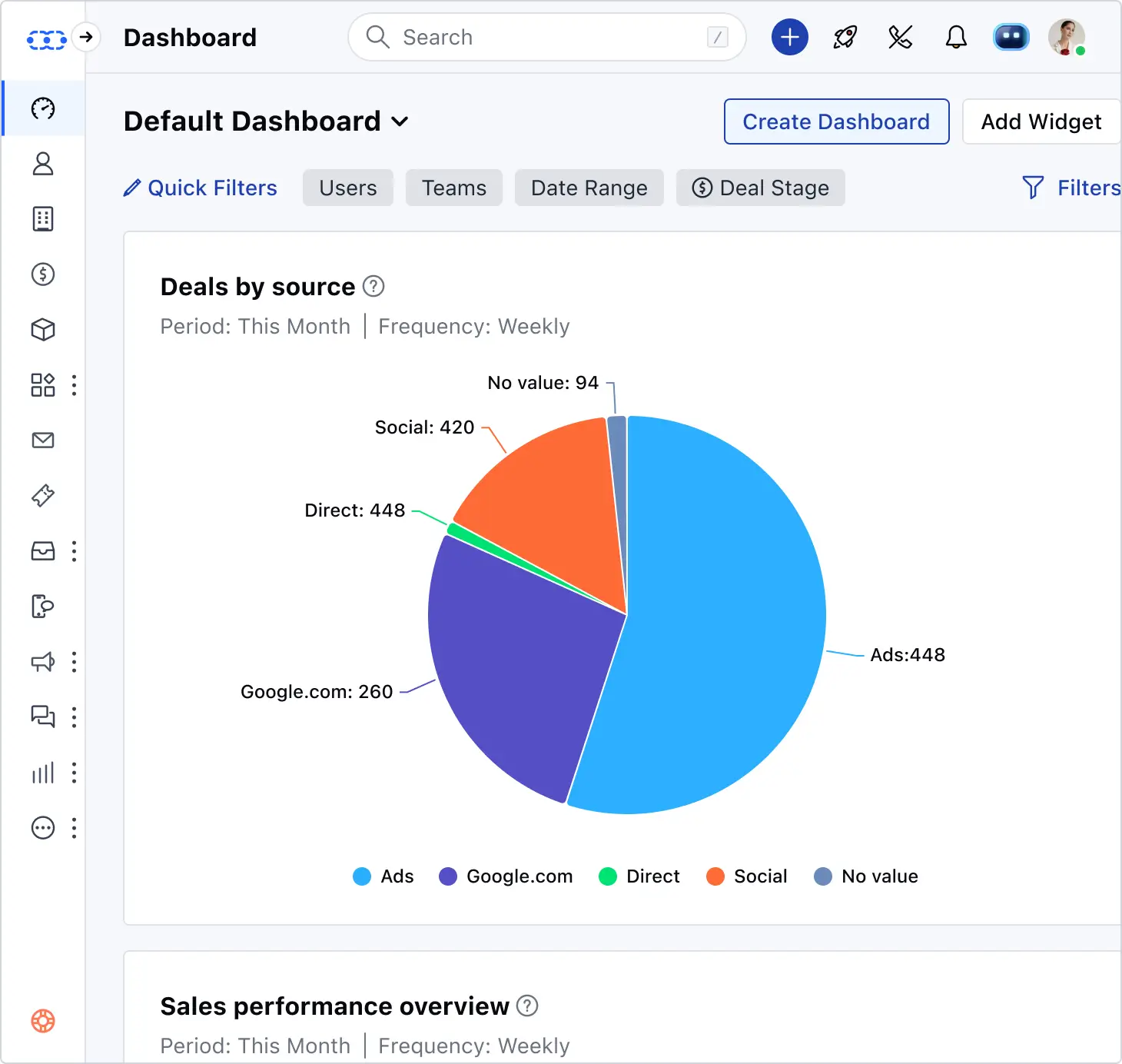Expand options dots beside circle ellipsis icon
The width and height of the screenshot is (1122, 1064).
[x=74, y=828]
